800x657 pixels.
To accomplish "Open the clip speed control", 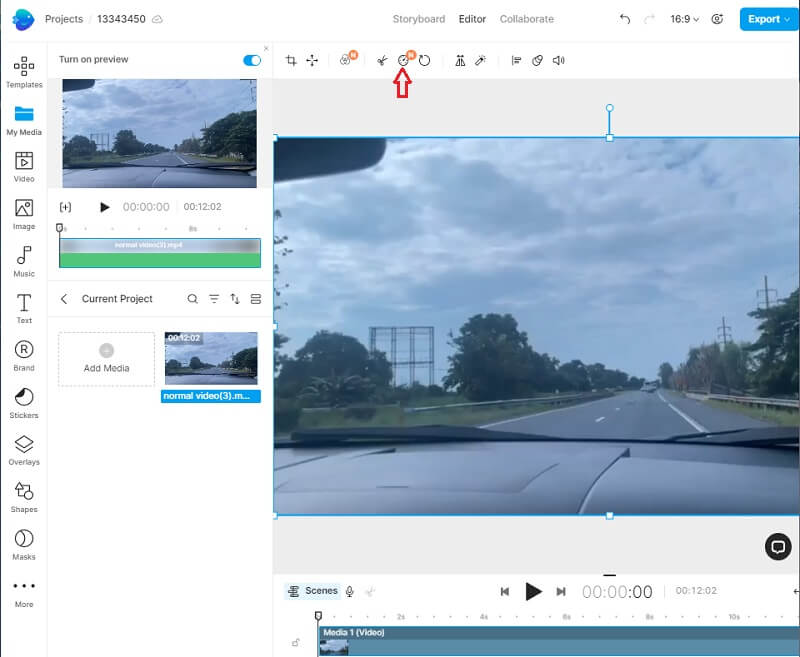I will click(403, 60).
